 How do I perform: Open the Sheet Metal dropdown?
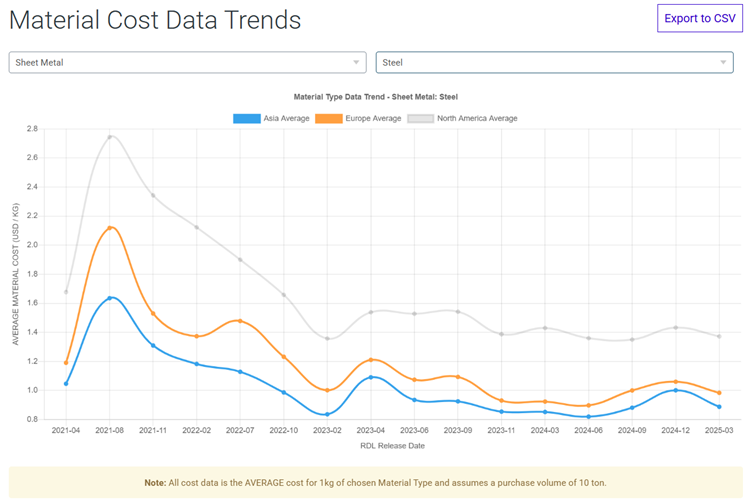tap(188, 62)
